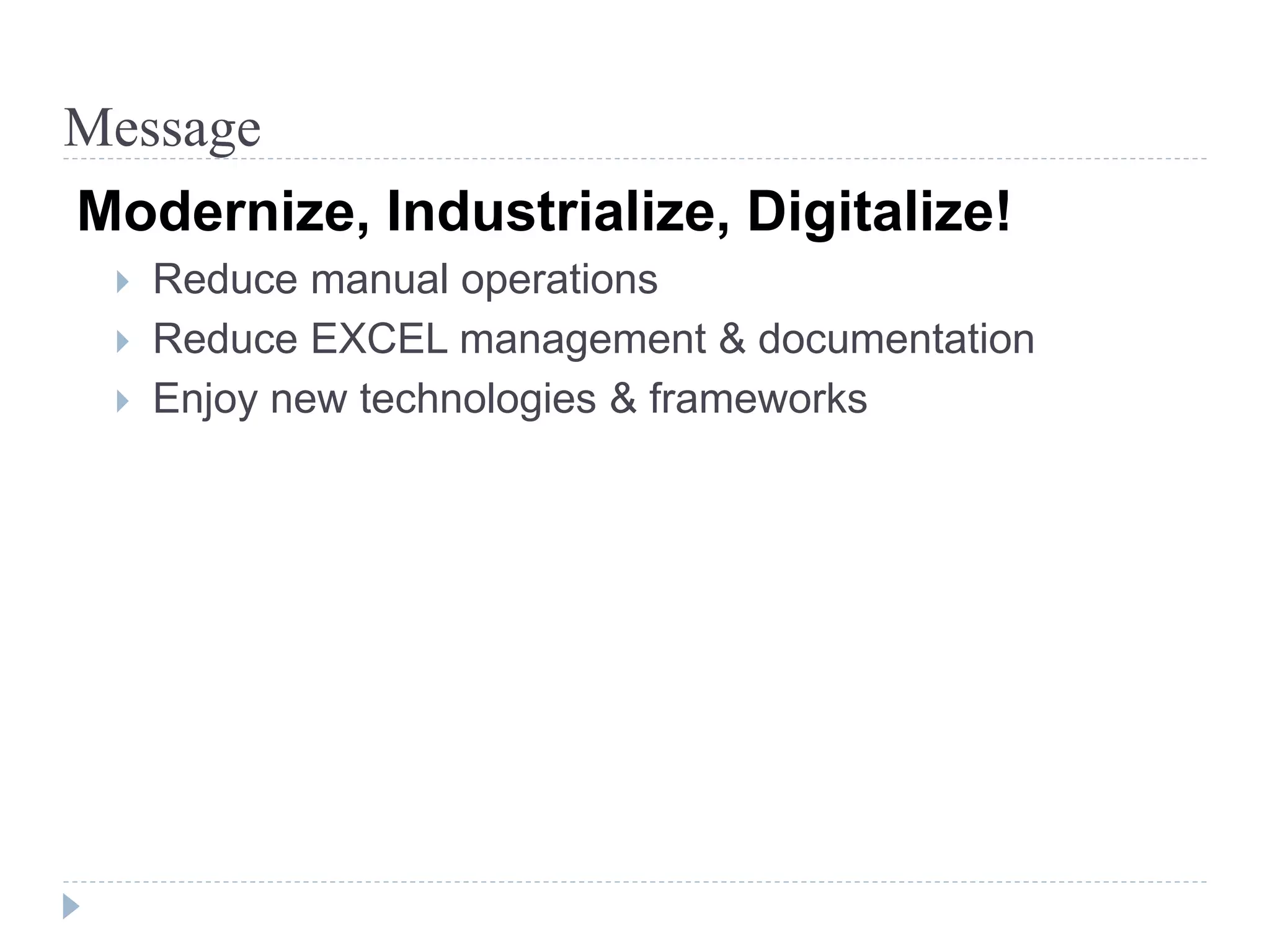Click the word 'EXCEL' in second bullet

[379, 339]
